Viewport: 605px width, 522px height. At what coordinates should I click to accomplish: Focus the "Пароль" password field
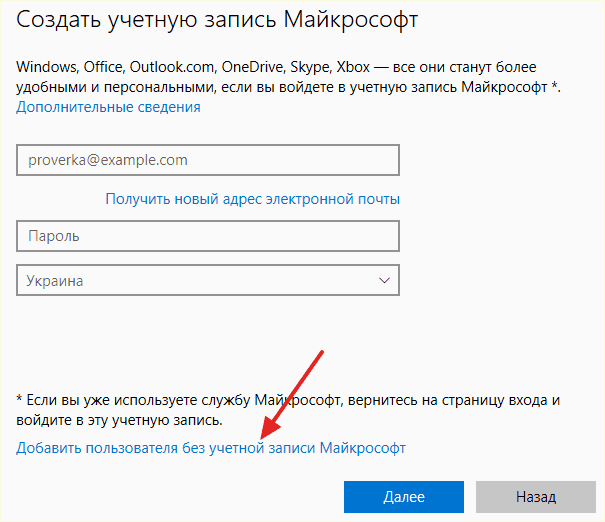click(208, 236)
